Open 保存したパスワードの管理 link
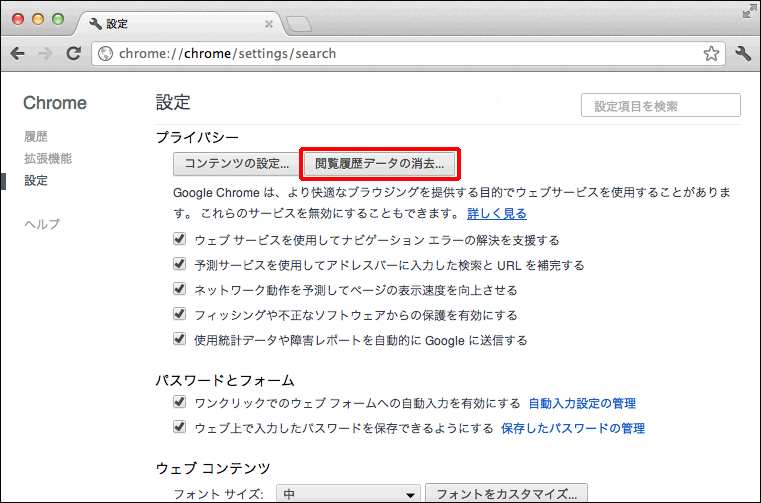Viewport: 761px width, 503px height. 573,428
